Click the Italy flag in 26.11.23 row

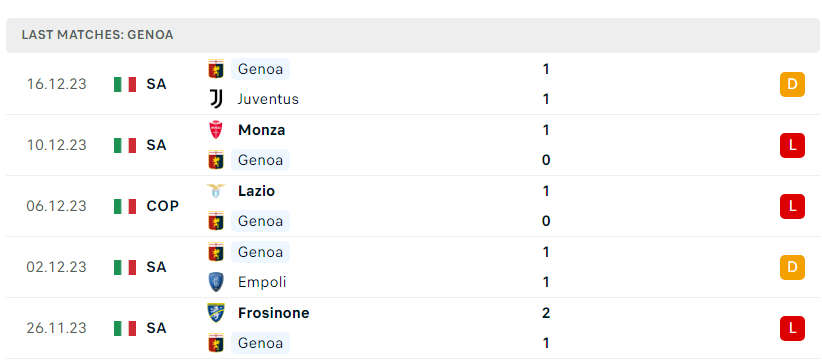point(125,328)
